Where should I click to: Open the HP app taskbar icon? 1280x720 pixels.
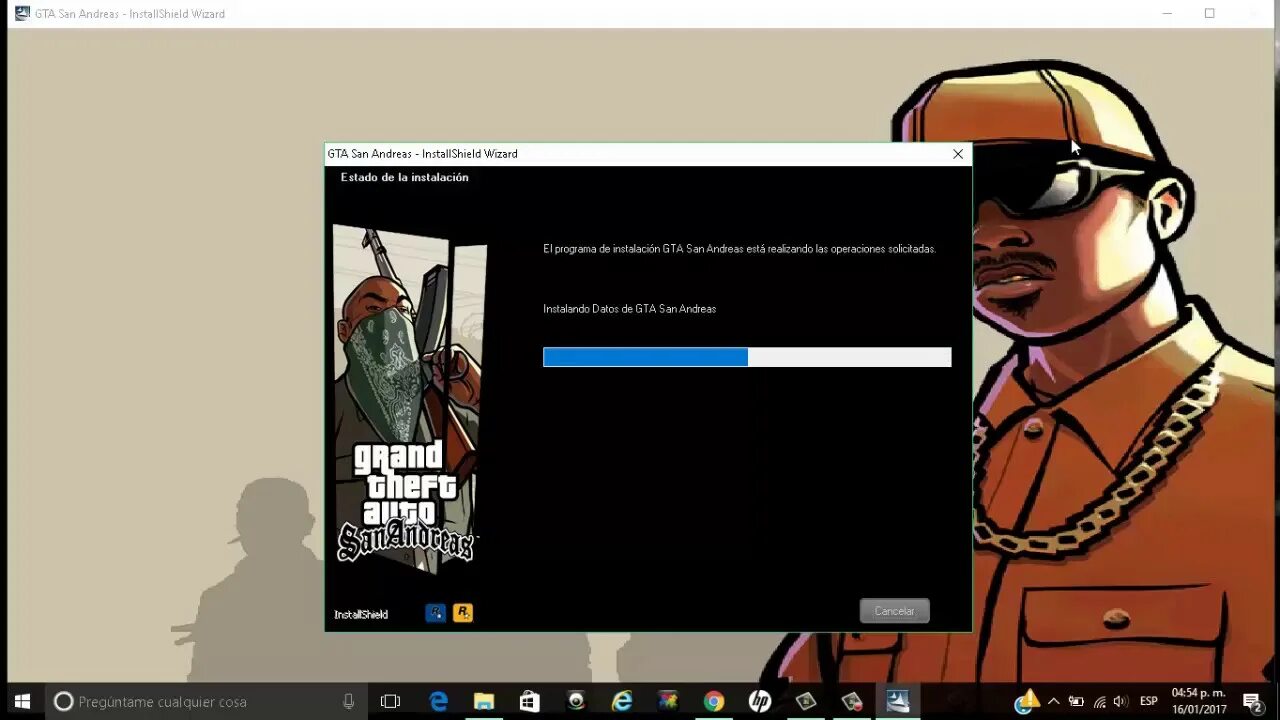(759, 701)
